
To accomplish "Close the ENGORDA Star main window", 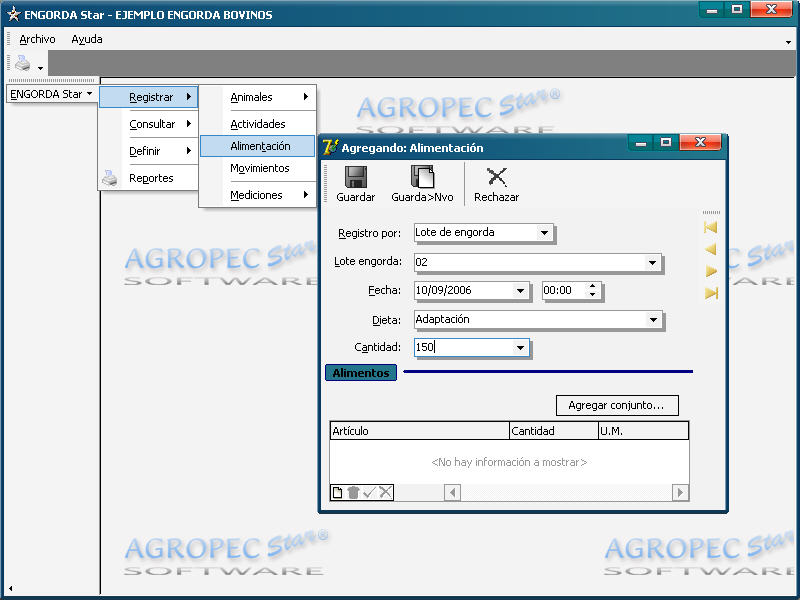I will click(771, 10).
